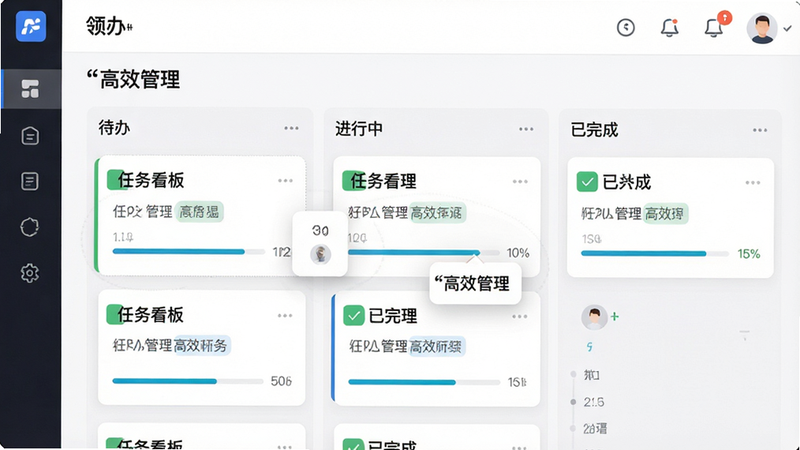
Task: Click avatar in the 30 popup
Action: [x=320, y=254]
